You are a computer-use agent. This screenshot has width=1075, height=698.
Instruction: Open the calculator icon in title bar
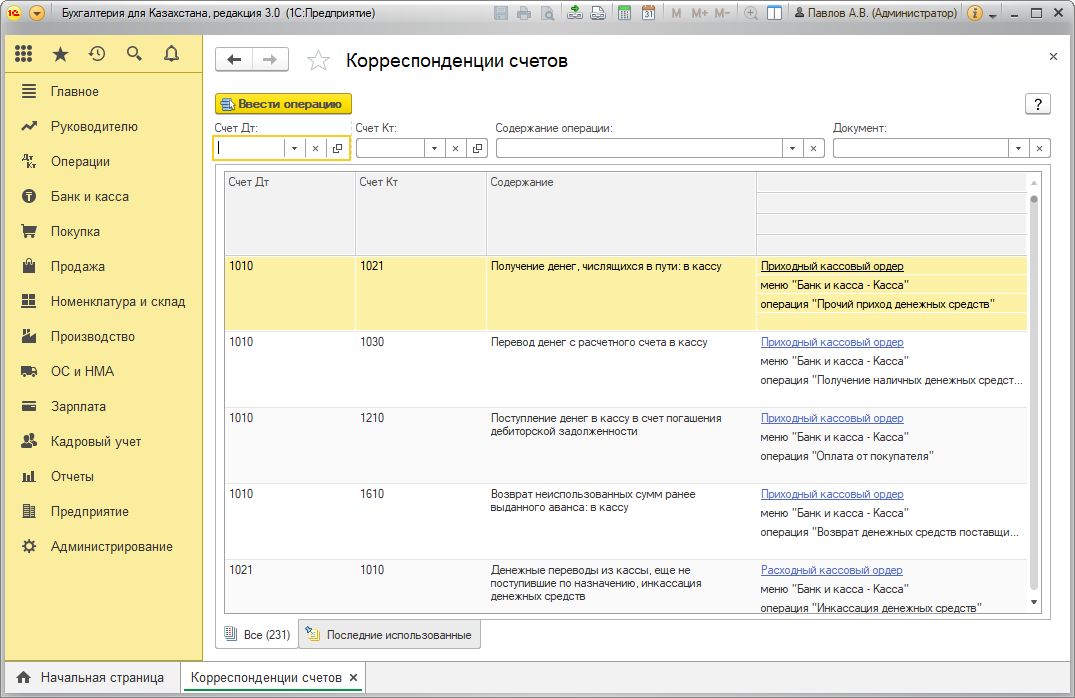pos(625,13)
